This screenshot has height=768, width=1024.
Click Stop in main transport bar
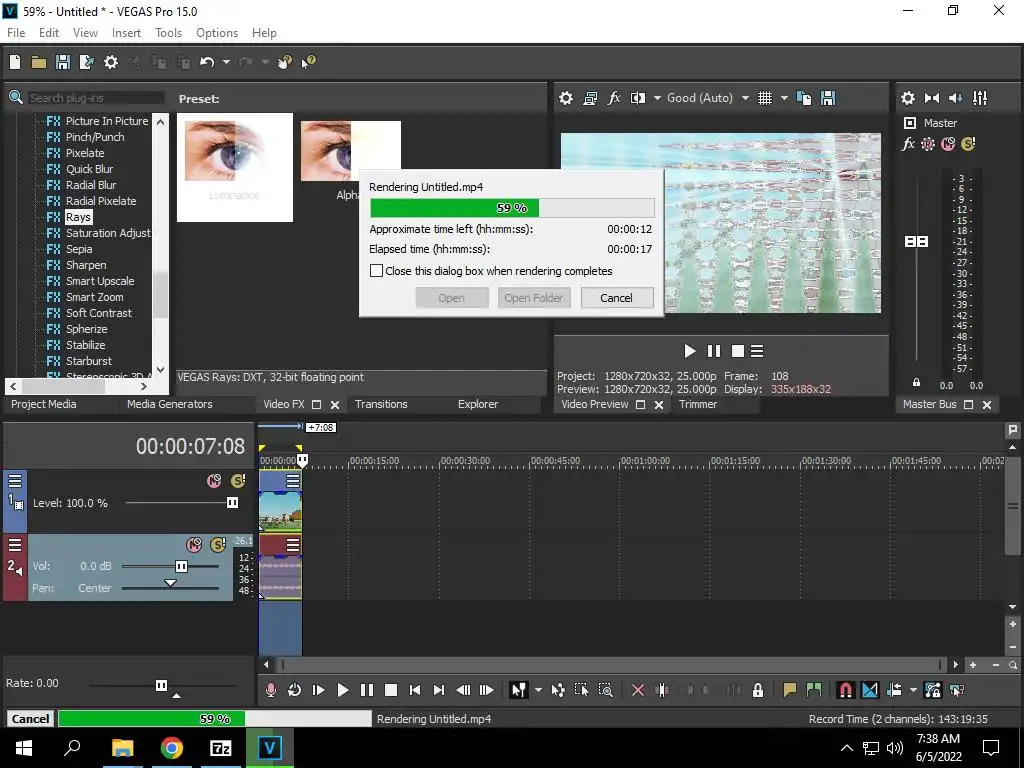click(x=391, y=690)
